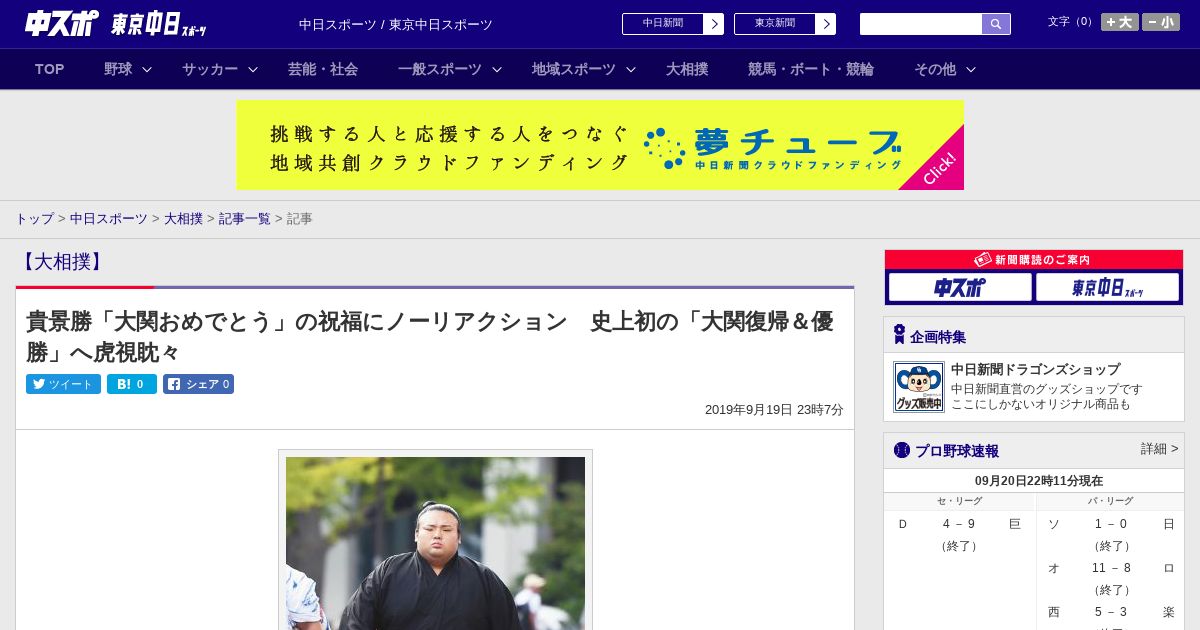Viewport: 1200px width, 630px height.
Task: Open the 大相撲 navigation item
Action: click(x=687, y=69)
